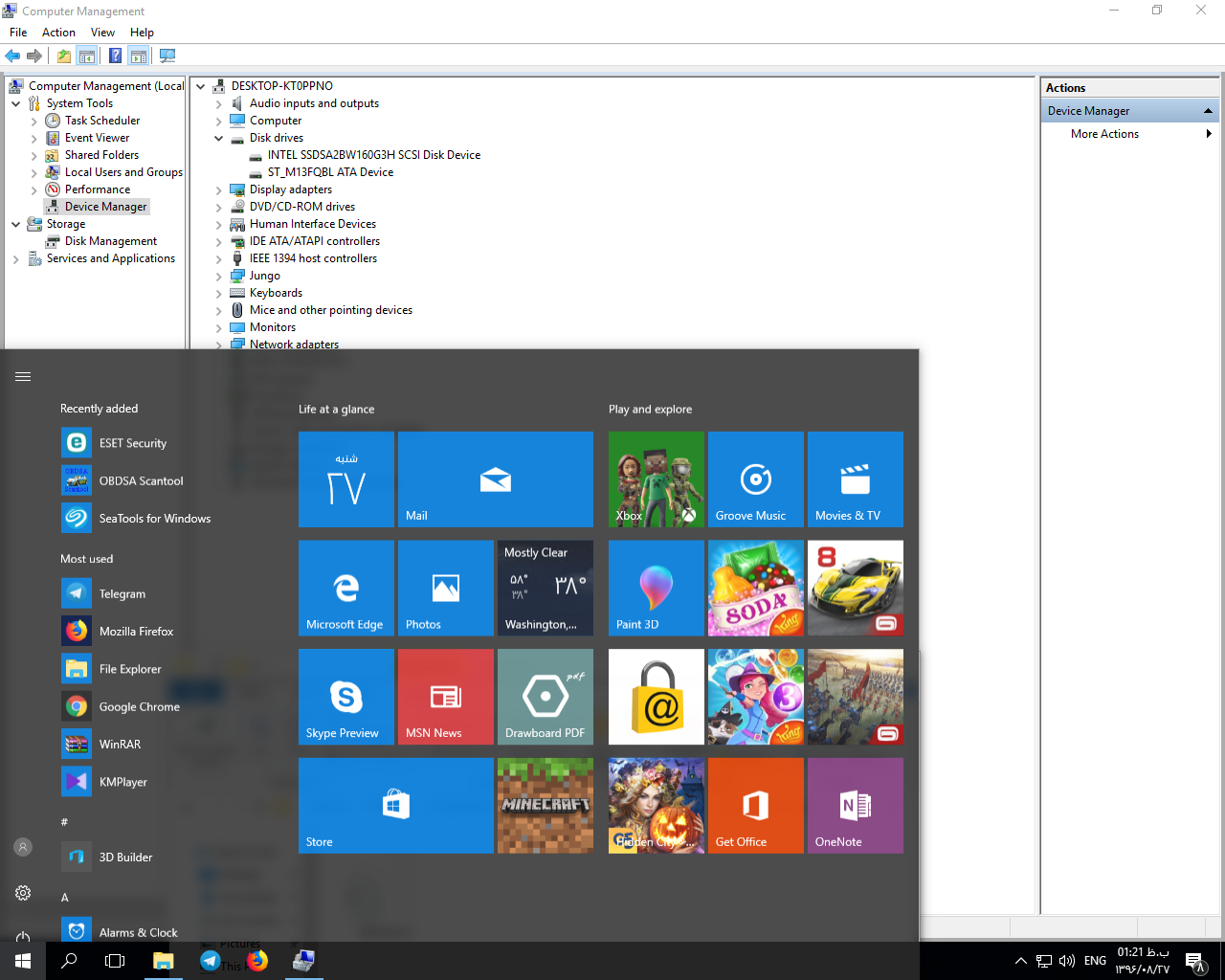Expand the Display adapters category

click(x=219, y=189)
